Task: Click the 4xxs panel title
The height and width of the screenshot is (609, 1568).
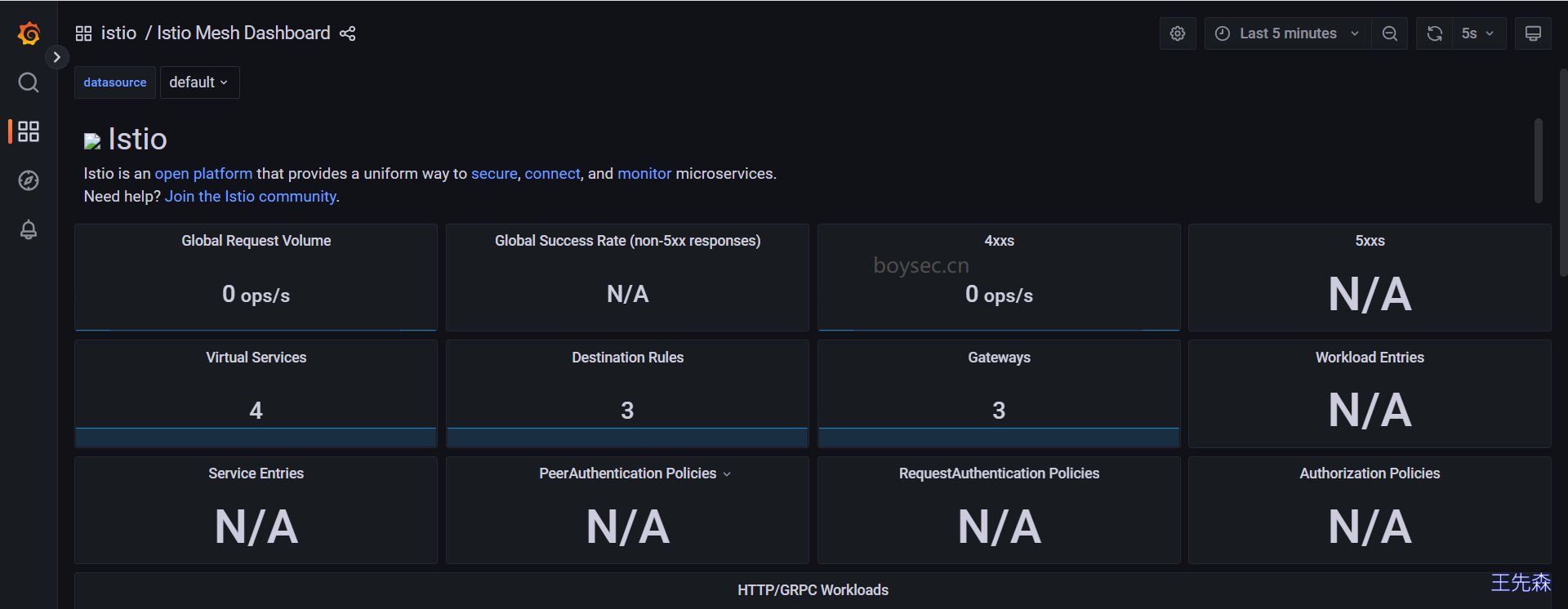Action: tap(999, 241)
